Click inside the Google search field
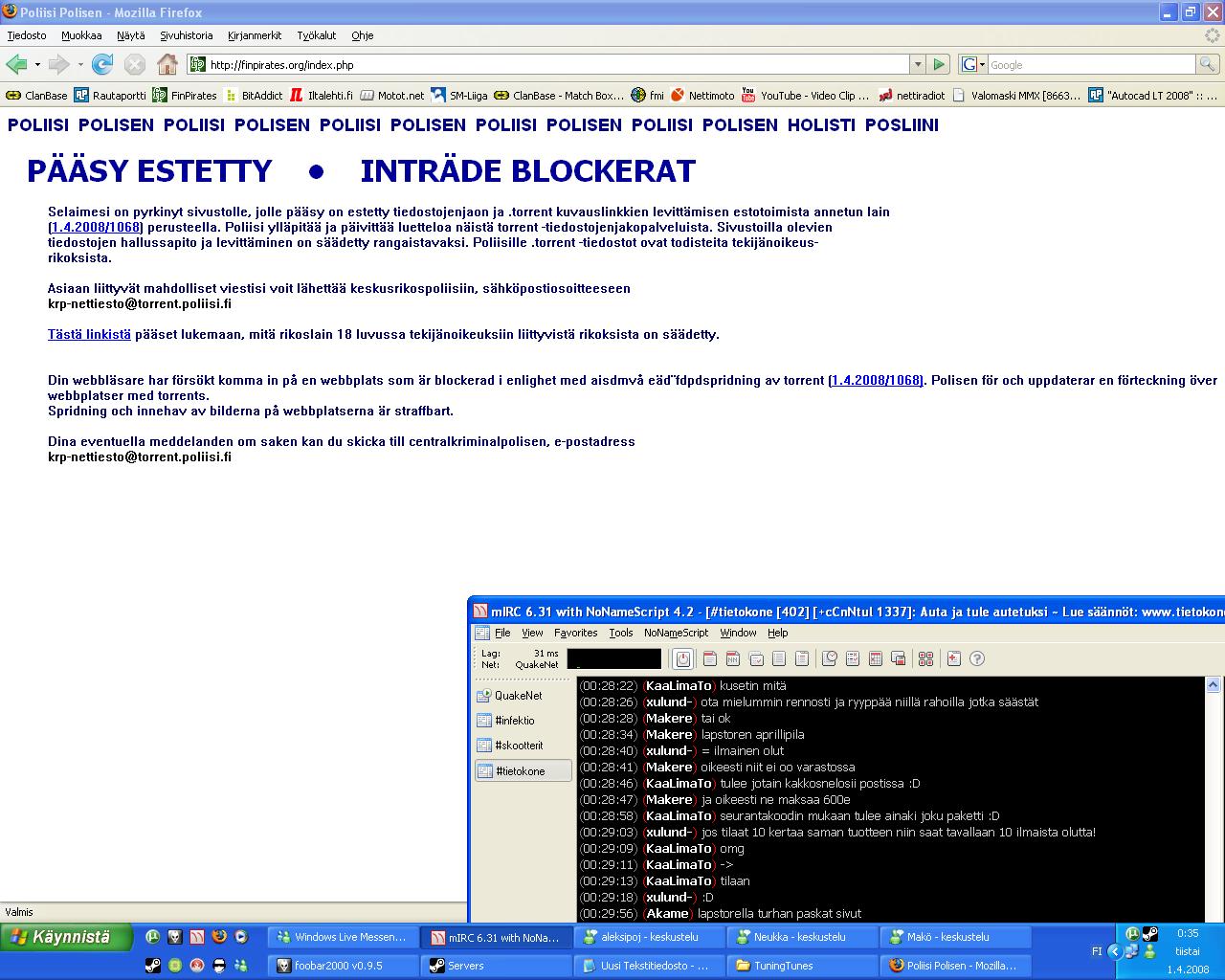The image size is (1225, 980). pyautogui.click(x=1090, y=64)
